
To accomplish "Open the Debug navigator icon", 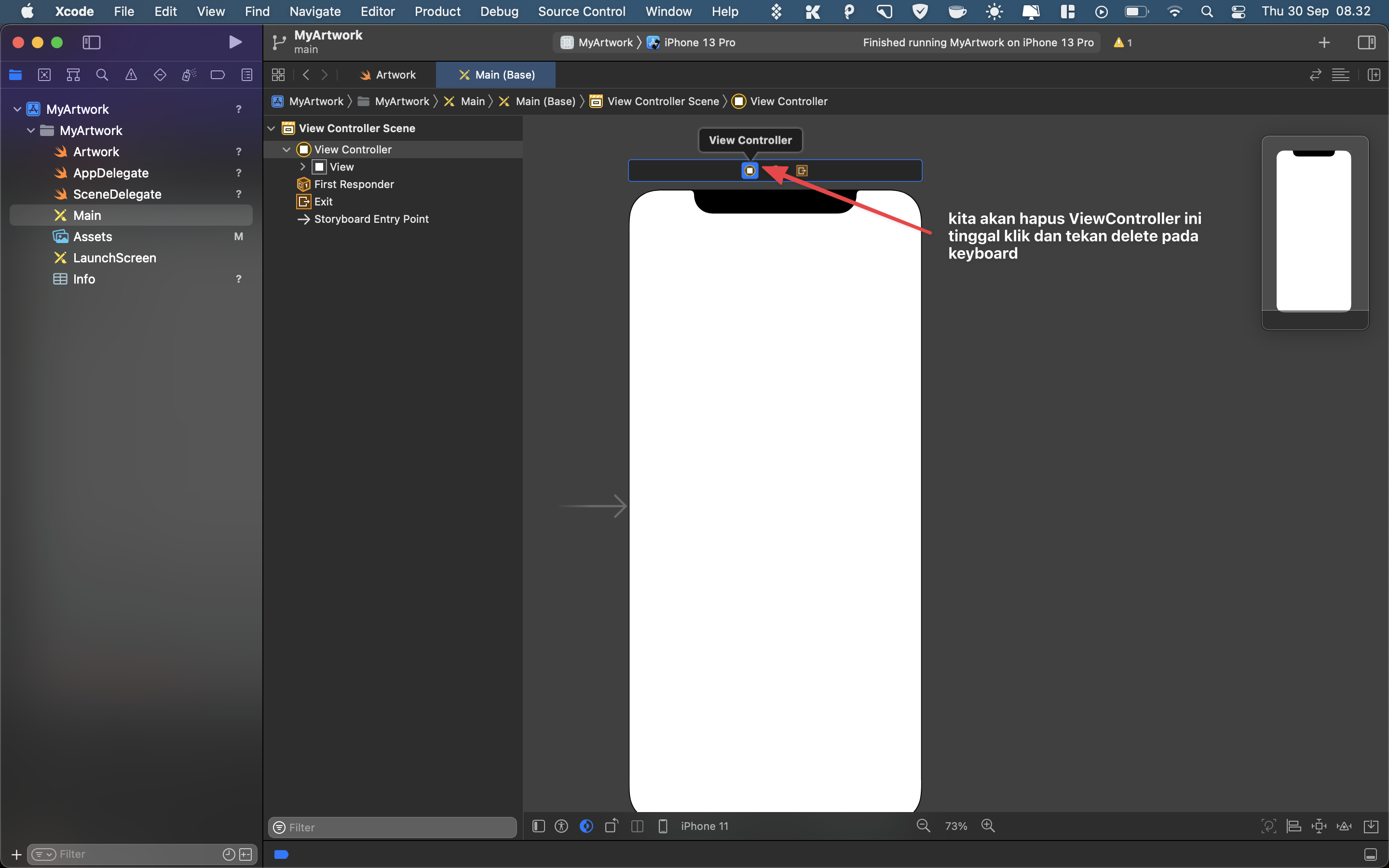I will click(x=189, y=75).
